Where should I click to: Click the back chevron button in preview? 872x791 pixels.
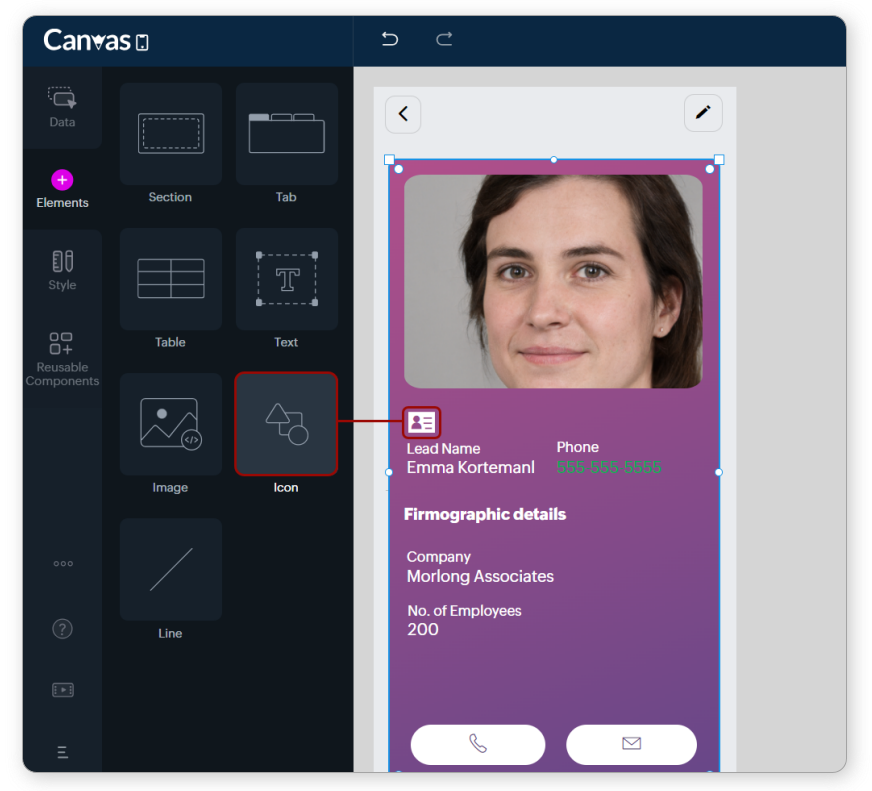[403, 114]
